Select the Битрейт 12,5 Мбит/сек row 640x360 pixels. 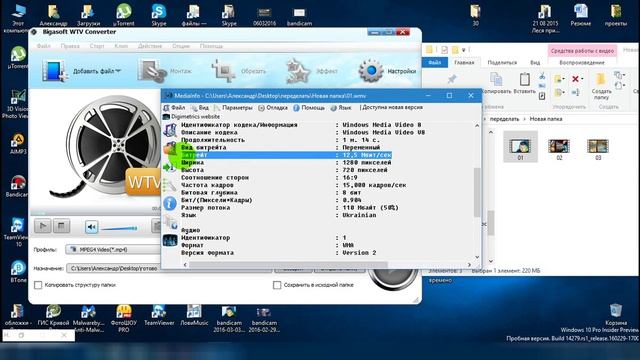(x=286, y=155)
